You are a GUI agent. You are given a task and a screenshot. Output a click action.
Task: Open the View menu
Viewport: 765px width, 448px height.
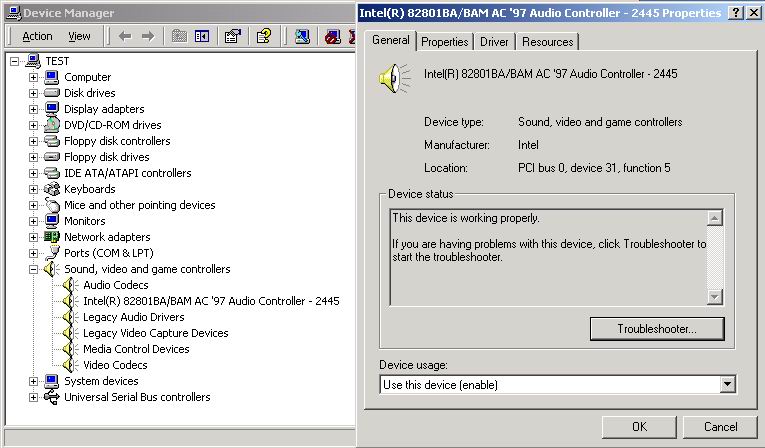point(79,36)
